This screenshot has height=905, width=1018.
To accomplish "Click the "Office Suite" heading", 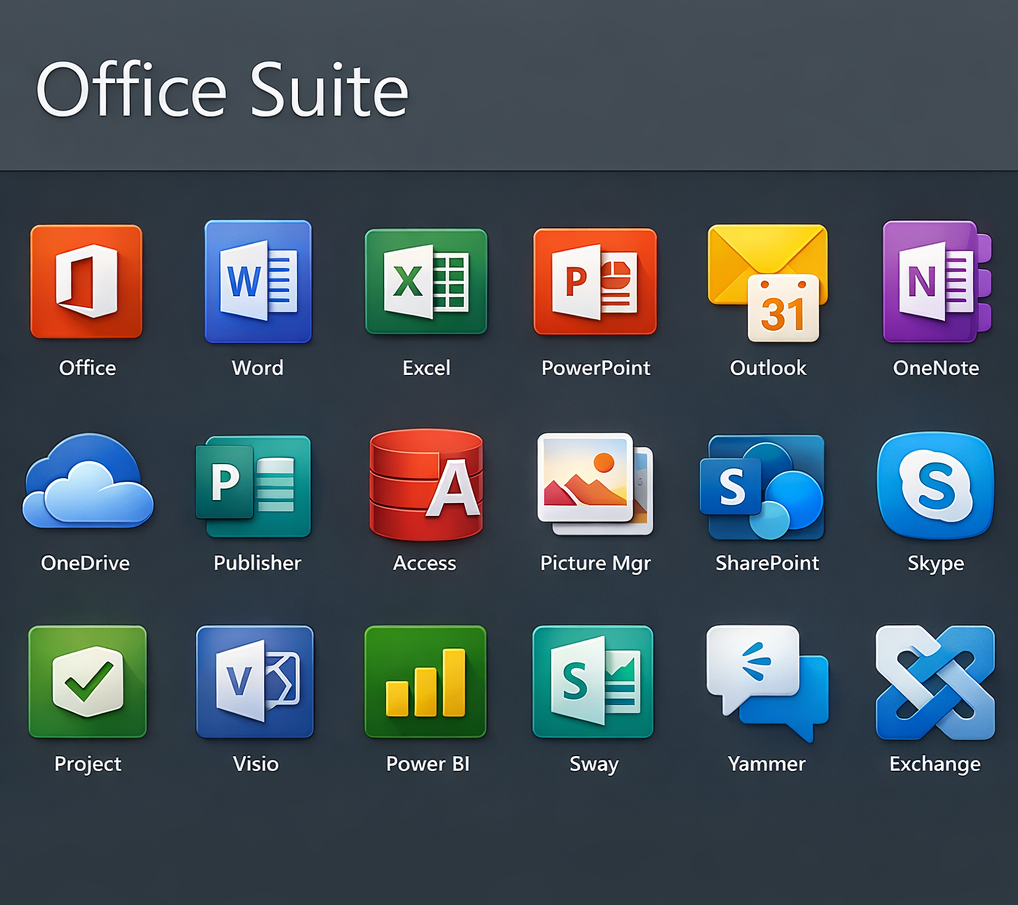I will click(222, 89).
